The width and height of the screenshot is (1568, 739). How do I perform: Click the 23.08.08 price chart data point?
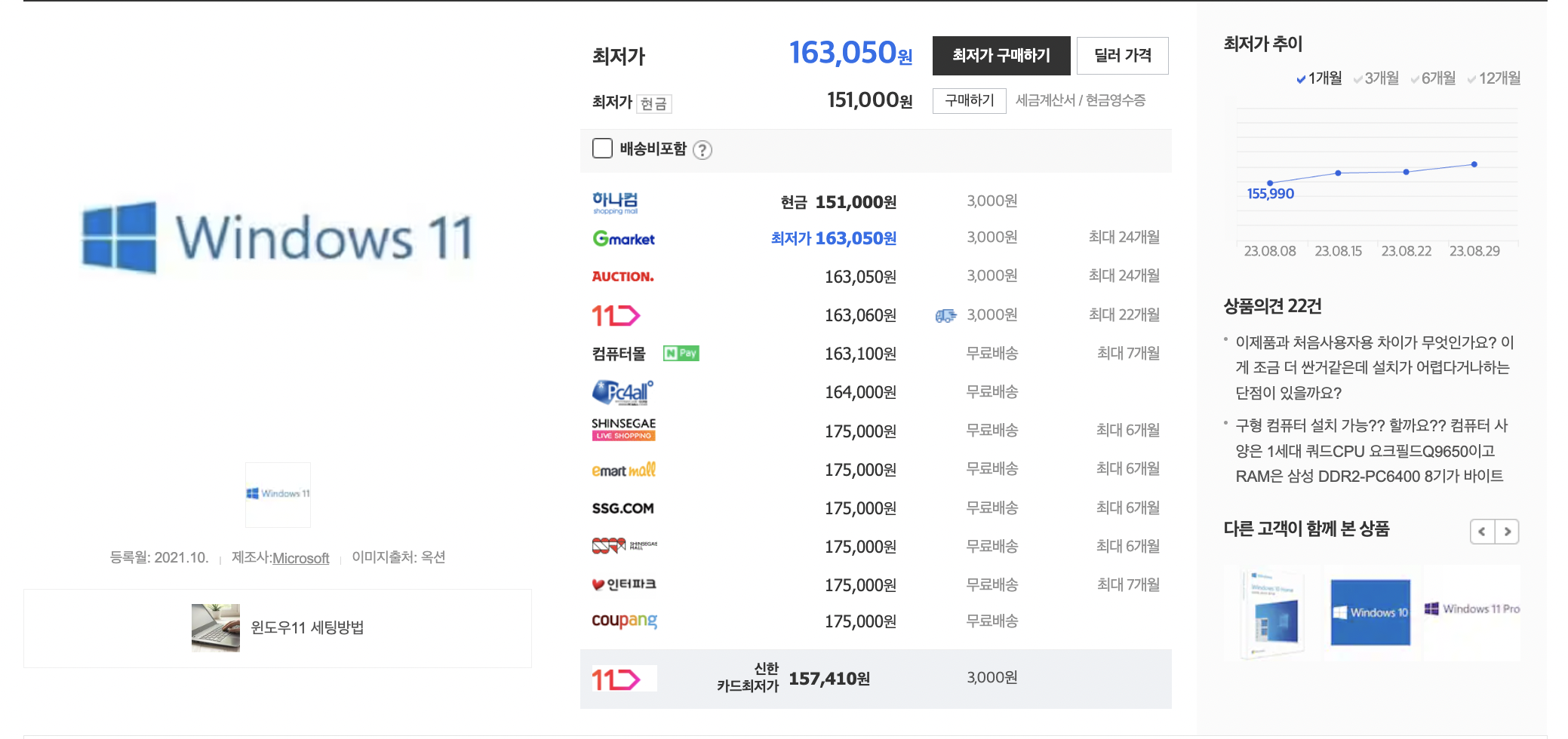pos(1270,183)
